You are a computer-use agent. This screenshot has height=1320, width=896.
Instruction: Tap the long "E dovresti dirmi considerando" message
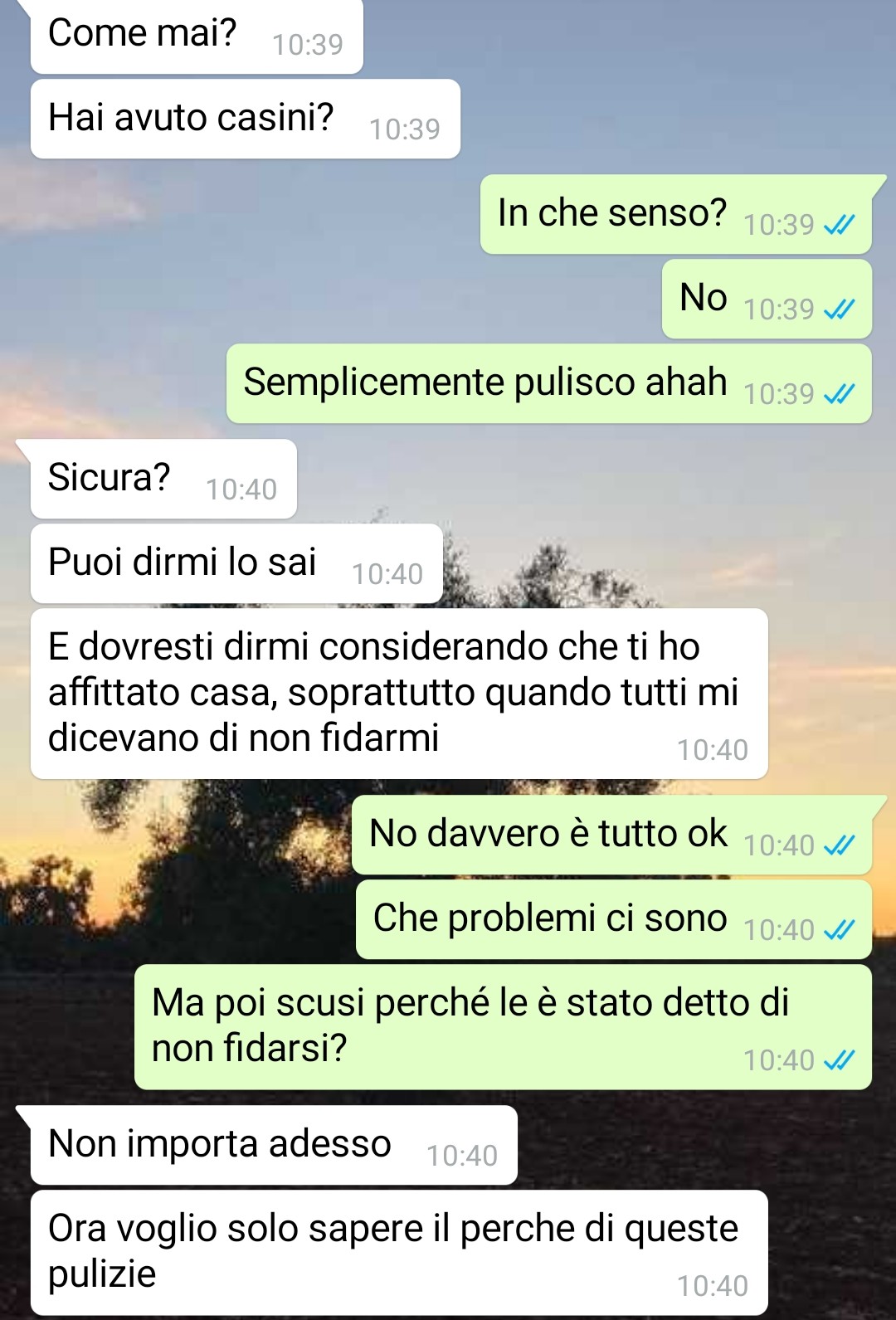click(x=399, y=694)
